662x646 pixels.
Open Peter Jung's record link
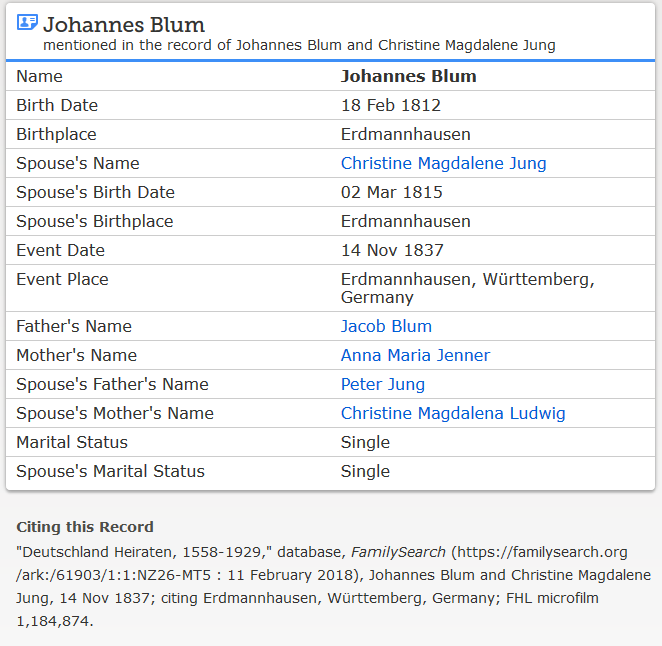point(382,384)
